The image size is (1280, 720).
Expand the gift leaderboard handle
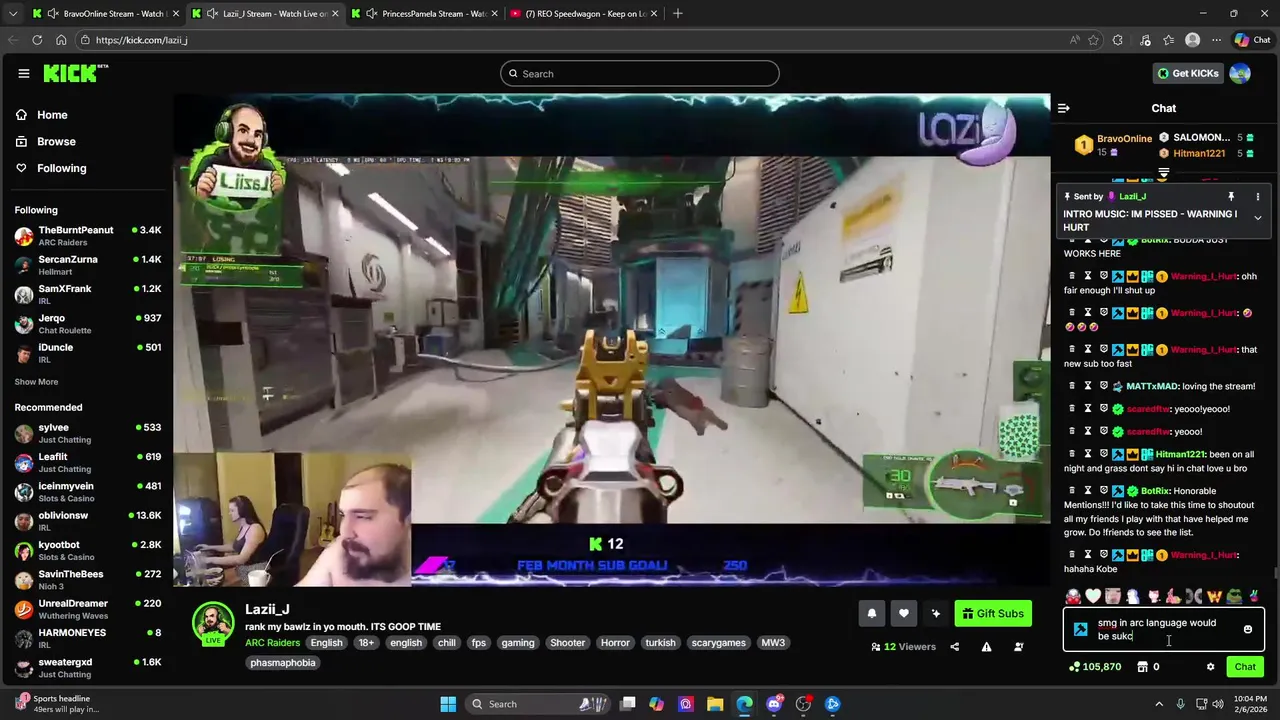pos(1163,174)
